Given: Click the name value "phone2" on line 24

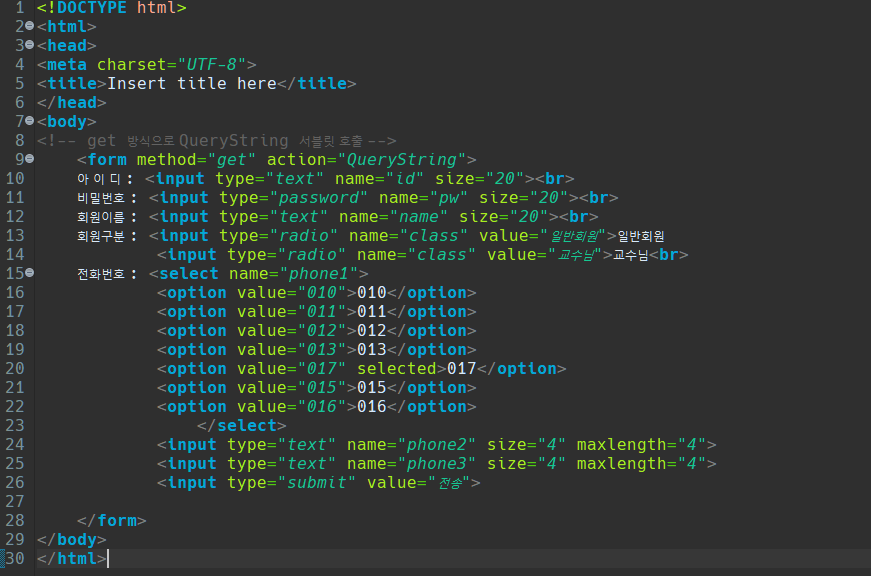Looking at the screenshot, I should (436, 445).
